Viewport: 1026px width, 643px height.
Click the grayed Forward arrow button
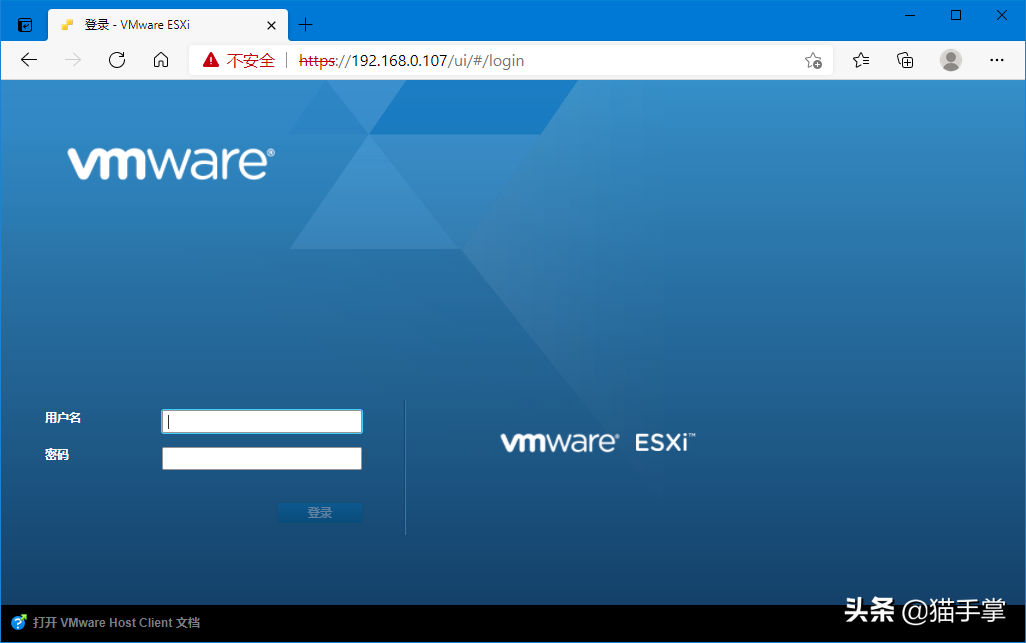tap(73, 60)
